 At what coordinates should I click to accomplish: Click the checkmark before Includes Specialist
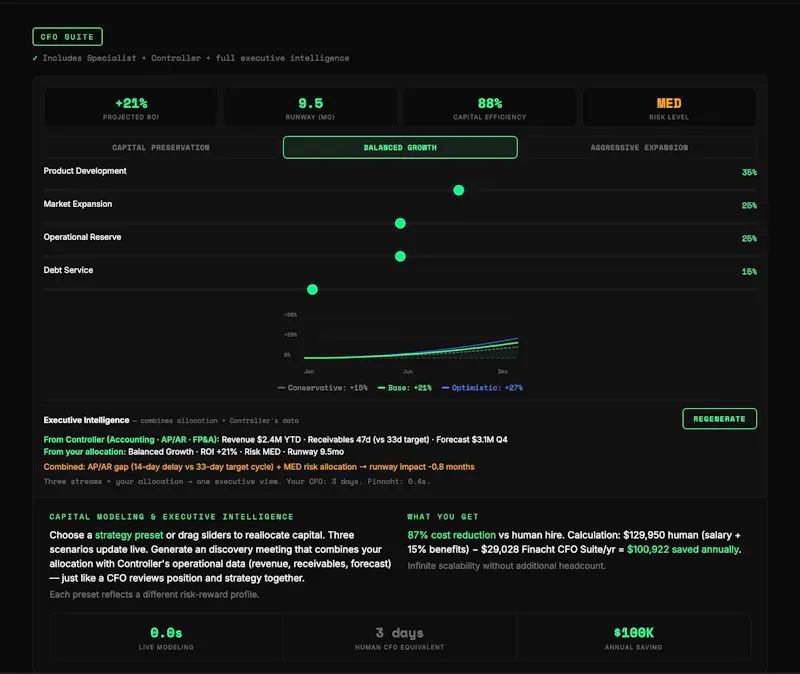coord(35,58)
